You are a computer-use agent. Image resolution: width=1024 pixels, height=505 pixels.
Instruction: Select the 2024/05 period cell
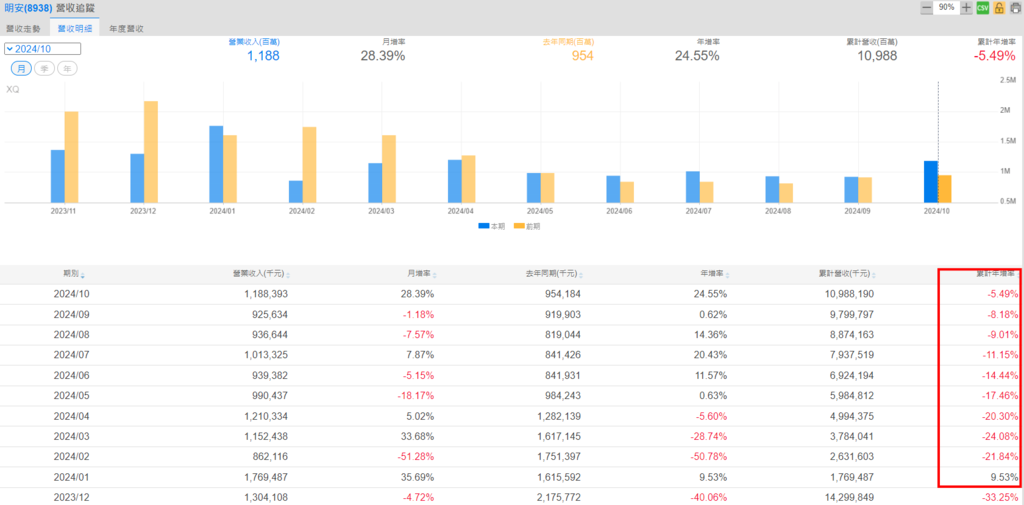click(x=71, y=396)
